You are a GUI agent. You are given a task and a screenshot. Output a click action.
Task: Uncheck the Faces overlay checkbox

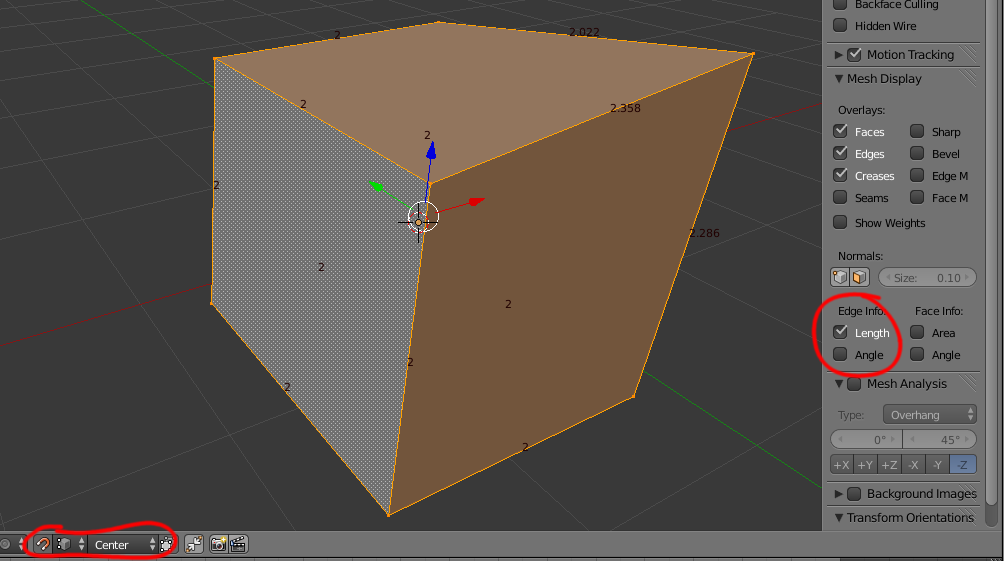(x=840, y=131)
